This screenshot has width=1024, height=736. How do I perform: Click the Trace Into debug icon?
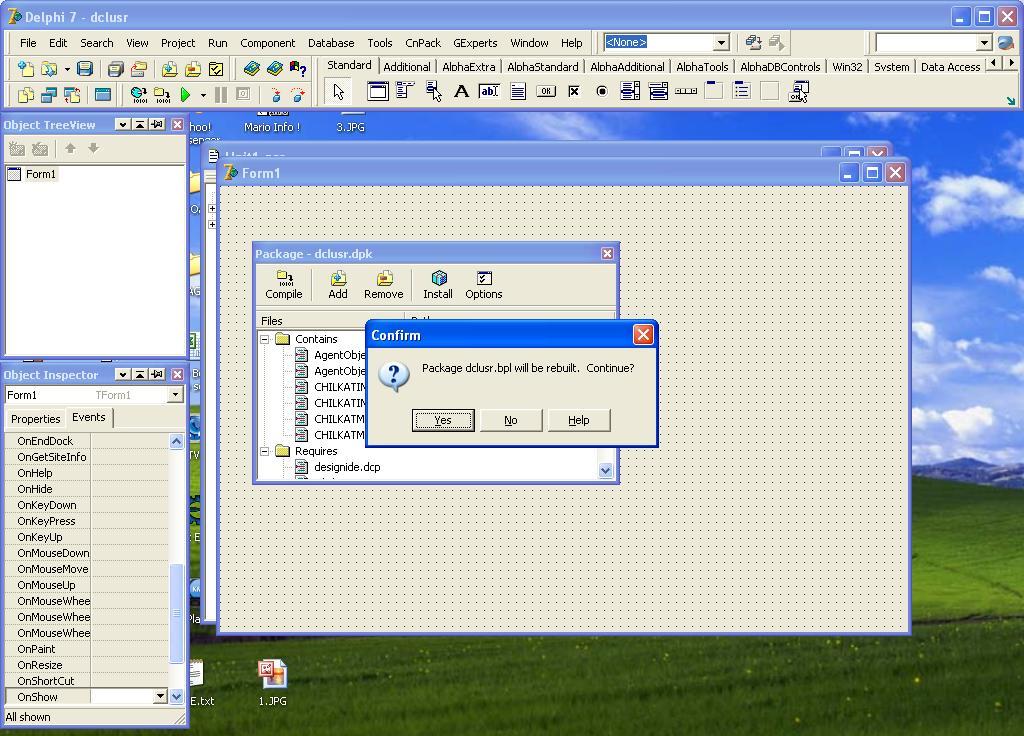(276, 95)
